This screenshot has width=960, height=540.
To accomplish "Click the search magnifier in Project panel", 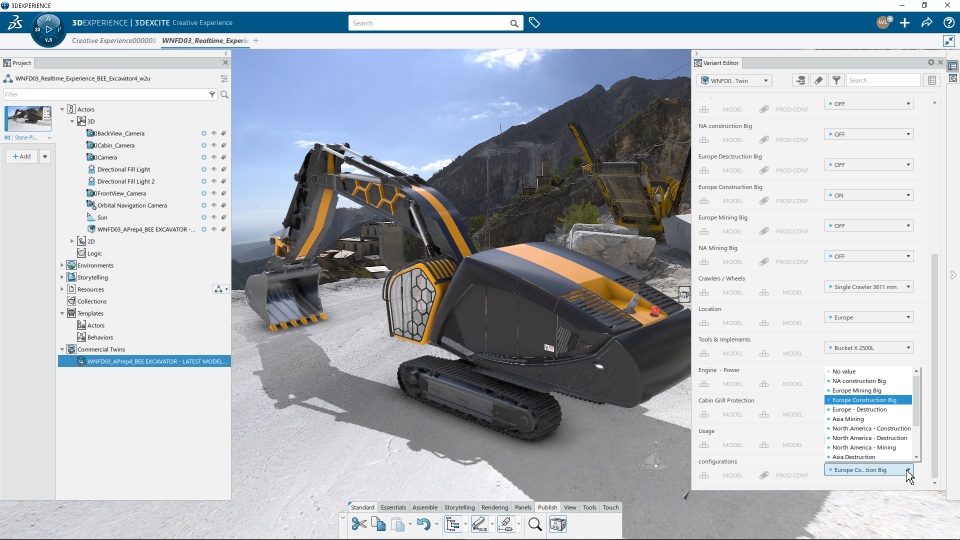I will click(225, 94).
